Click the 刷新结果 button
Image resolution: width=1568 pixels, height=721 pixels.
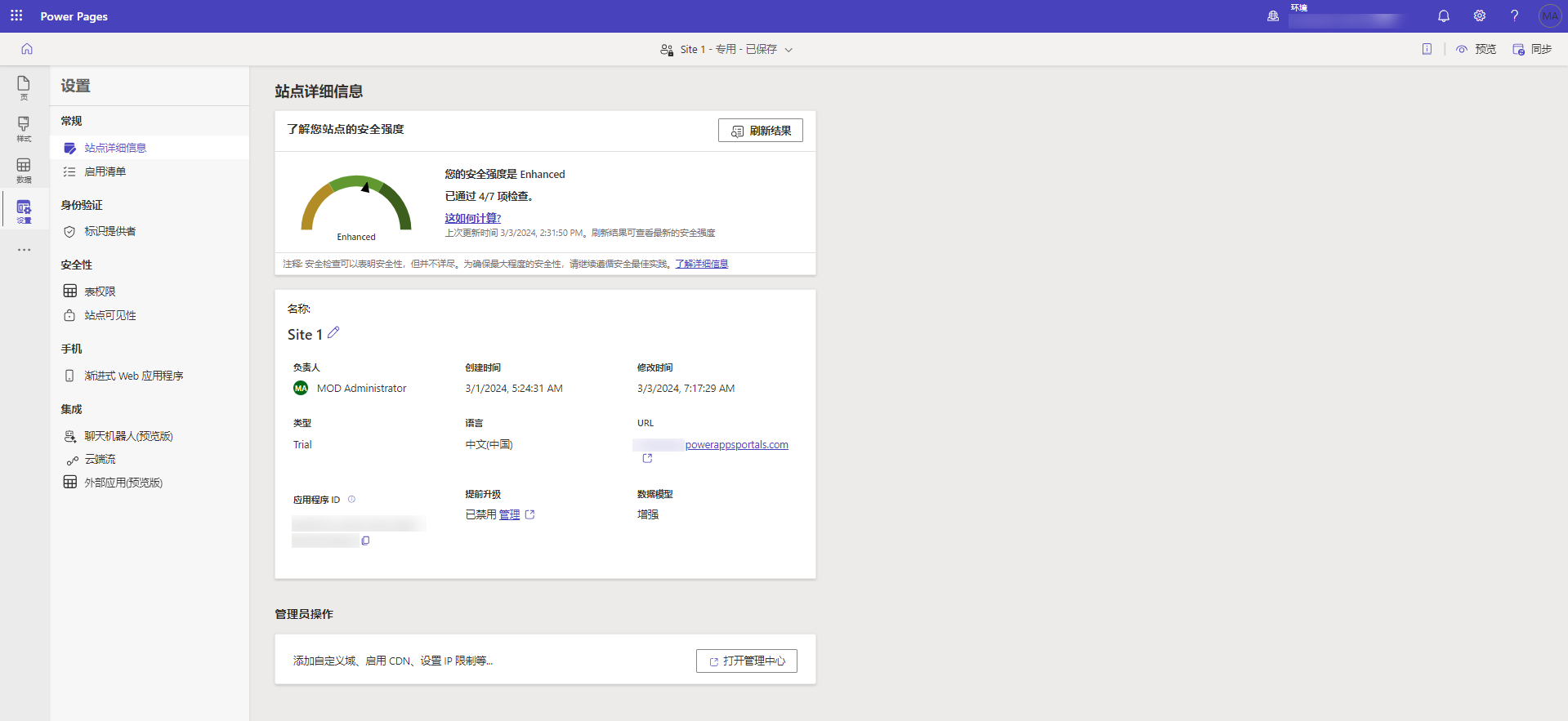coord(760,131)
